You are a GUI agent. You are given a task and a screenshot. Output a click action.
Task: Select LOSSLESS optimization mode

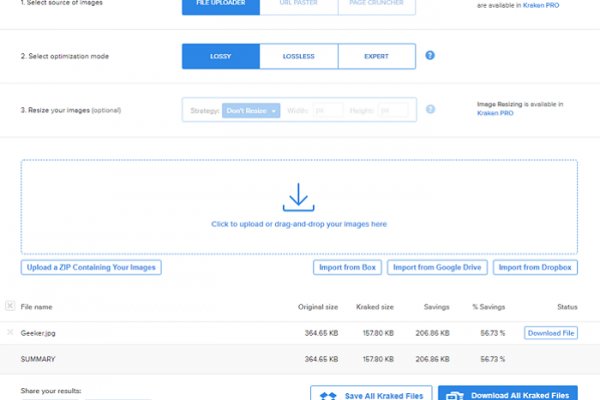(298, 57)
